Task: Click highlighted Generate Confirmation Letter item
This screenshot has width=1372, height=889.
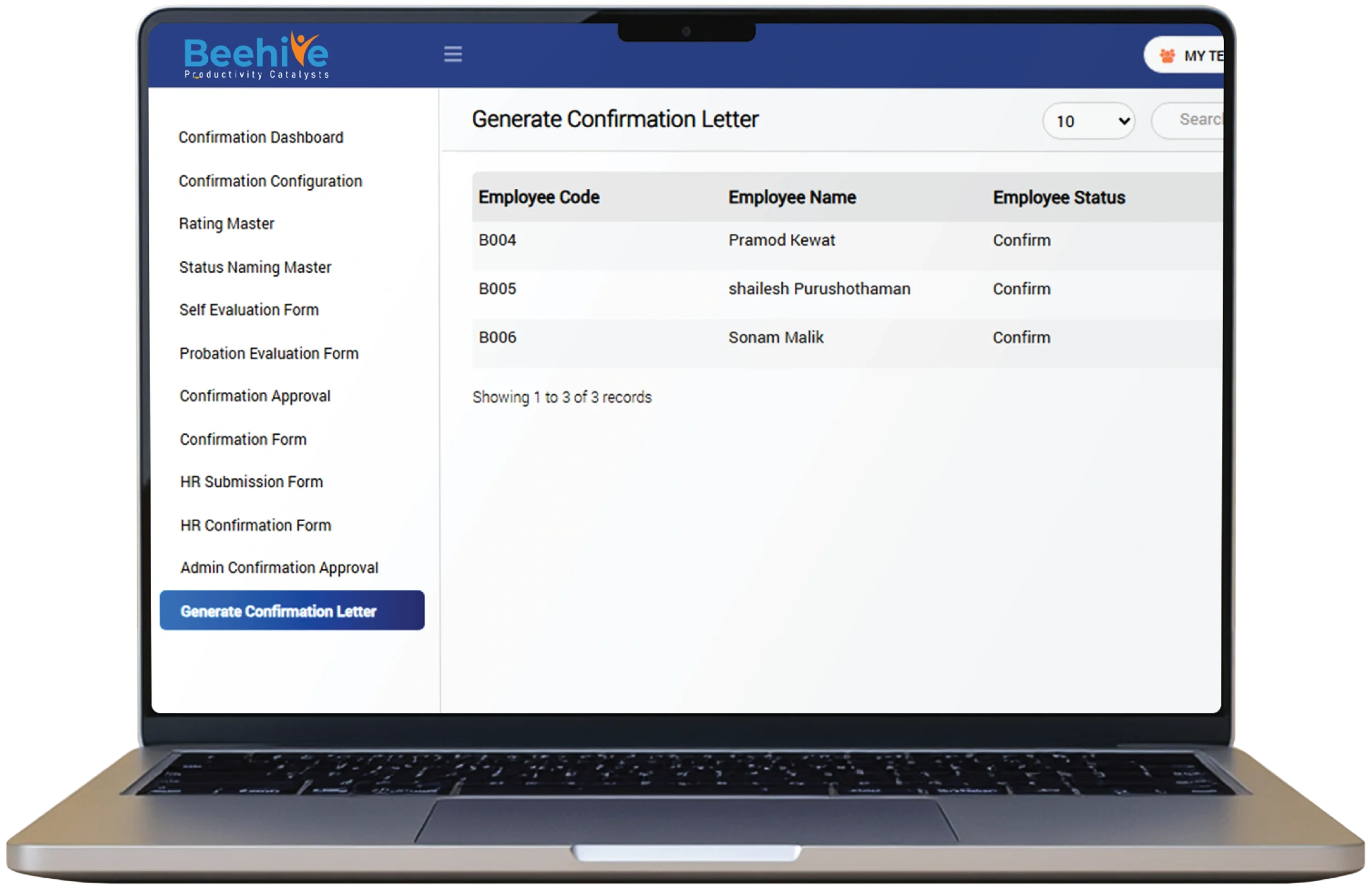Action: 292,610
